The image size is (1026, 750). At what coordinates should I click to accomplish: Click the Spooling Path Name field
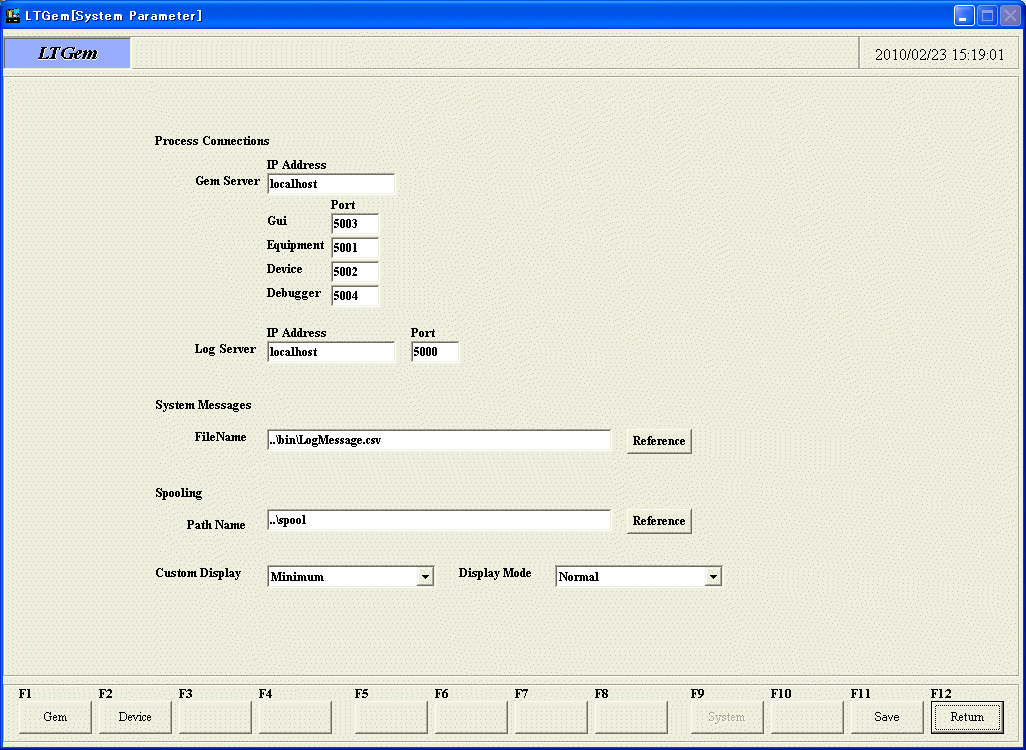click(438, 521)
